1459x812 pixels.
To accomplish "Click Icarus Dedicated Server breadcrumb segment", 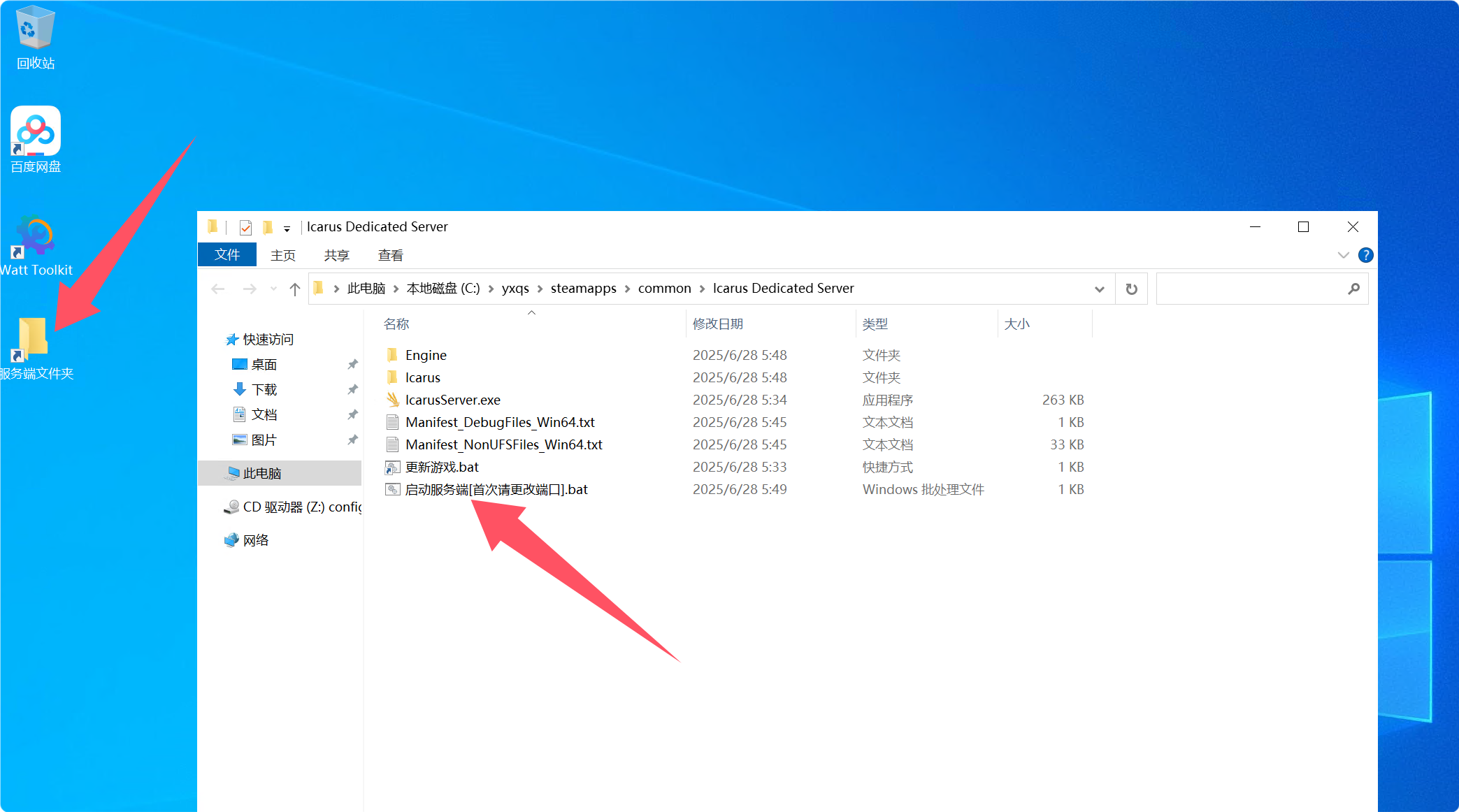I will [783, 289].
